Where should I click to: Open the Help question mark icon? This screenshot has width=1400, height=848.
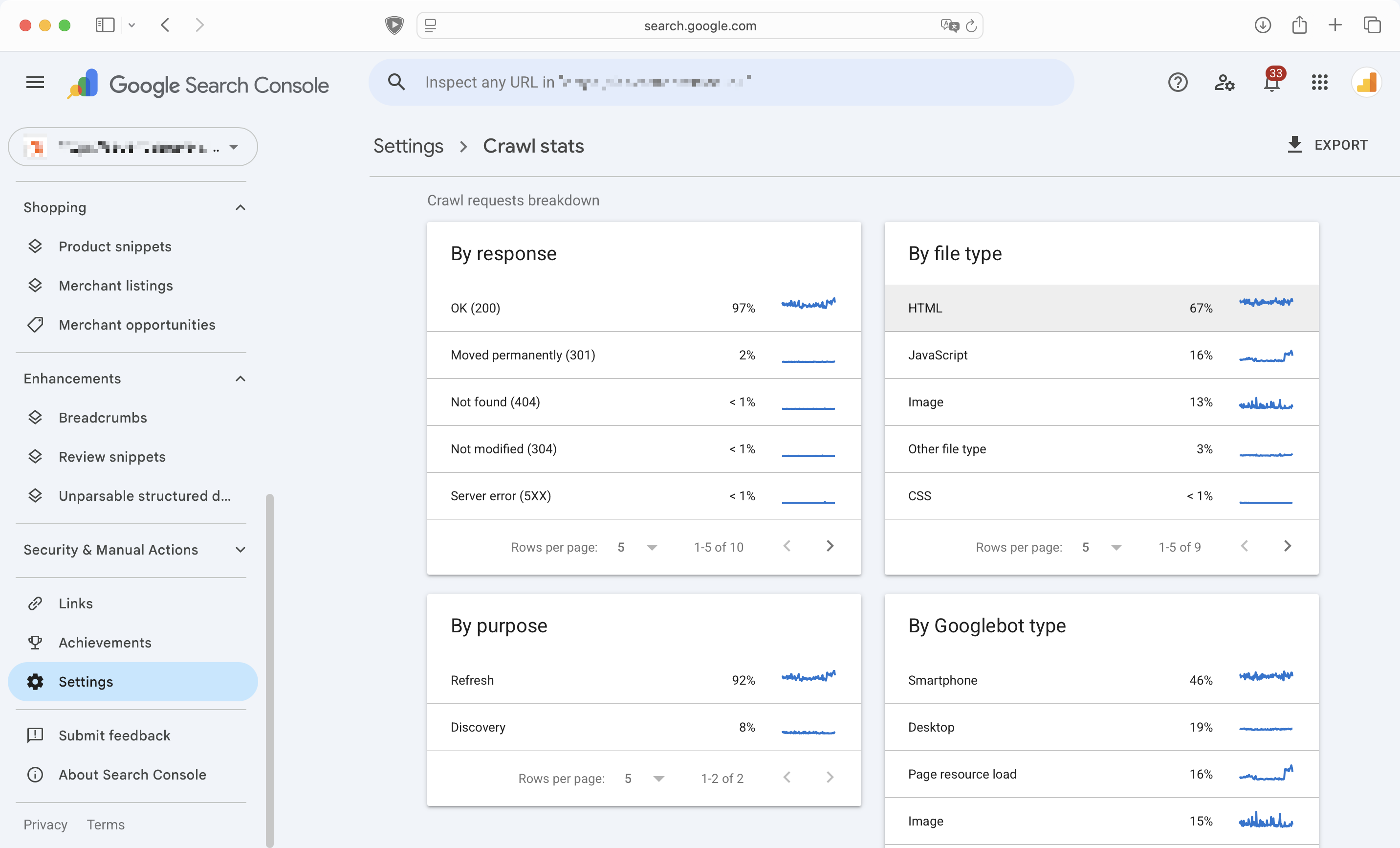pos(1177,83)
